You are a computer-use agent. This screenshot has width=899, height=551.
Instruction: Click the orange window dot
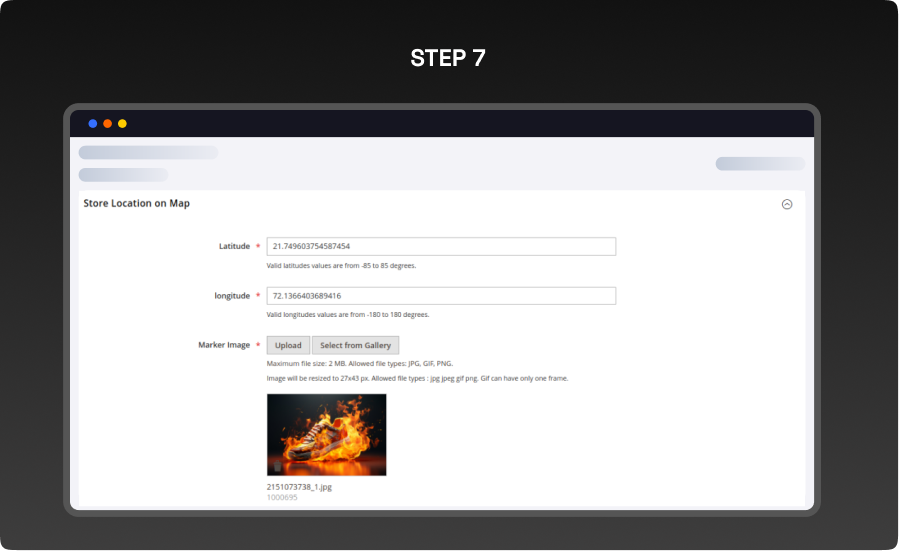pos(107,124)
